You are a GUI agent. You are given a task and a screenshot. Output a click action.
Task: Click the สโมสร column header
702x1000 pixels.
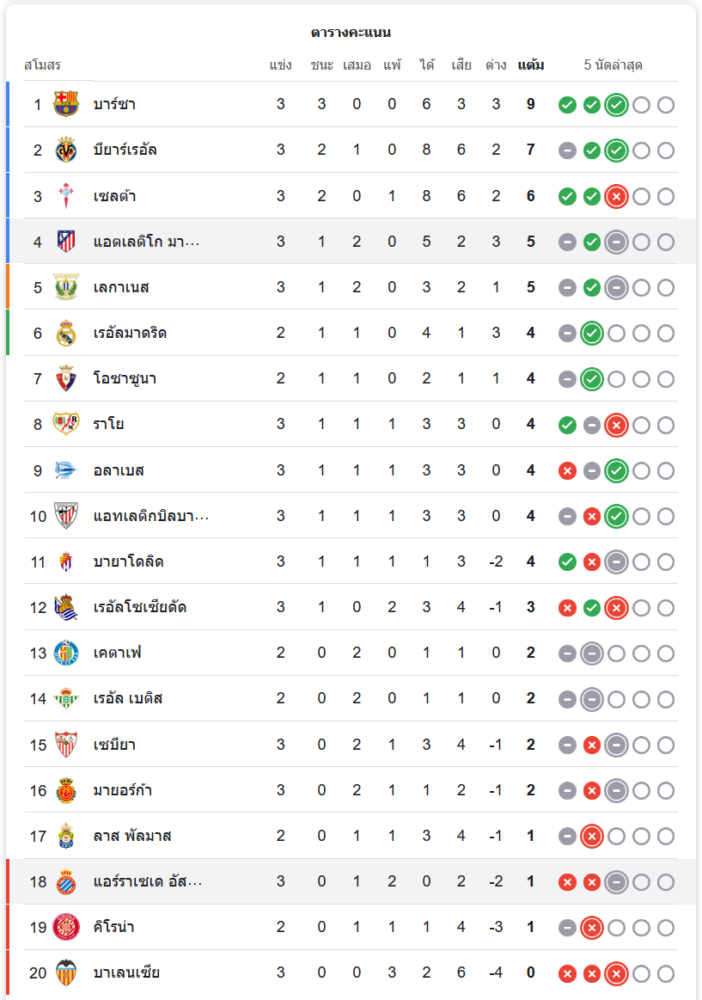pos(42,65)
